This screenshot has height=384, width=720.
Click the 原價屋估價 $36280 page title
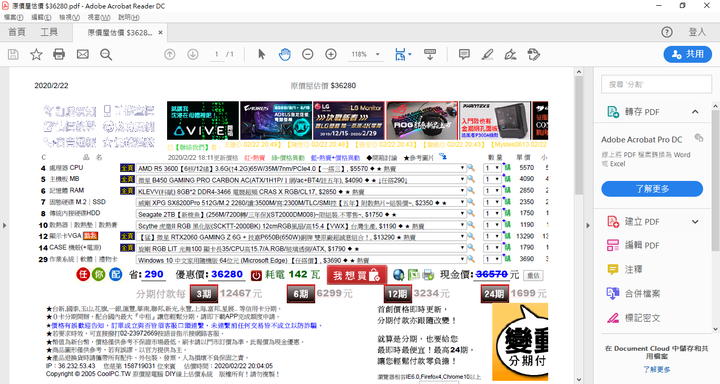click(323, 85)
